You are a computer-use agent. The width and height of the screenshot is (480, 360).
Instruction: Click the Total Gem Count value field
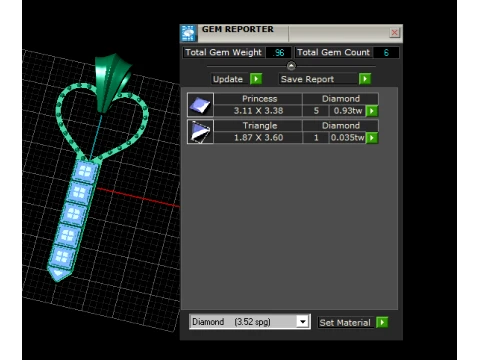click(386, 53)
